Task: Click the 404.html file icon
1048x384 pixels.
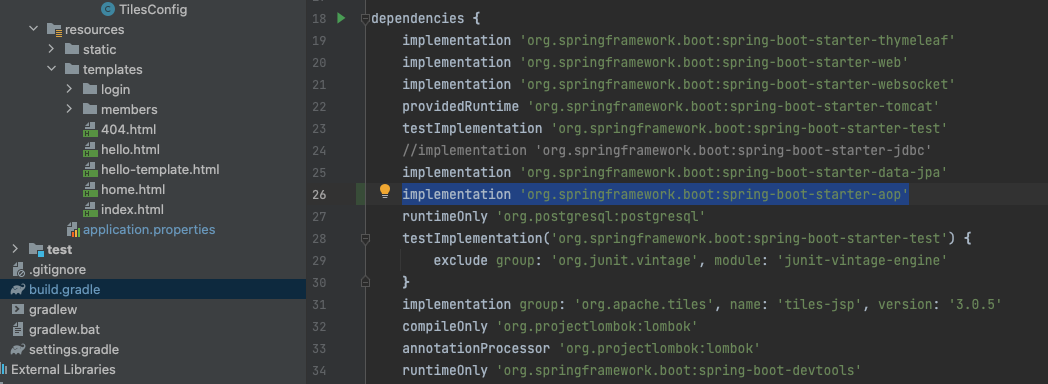Action: (90, 130)
